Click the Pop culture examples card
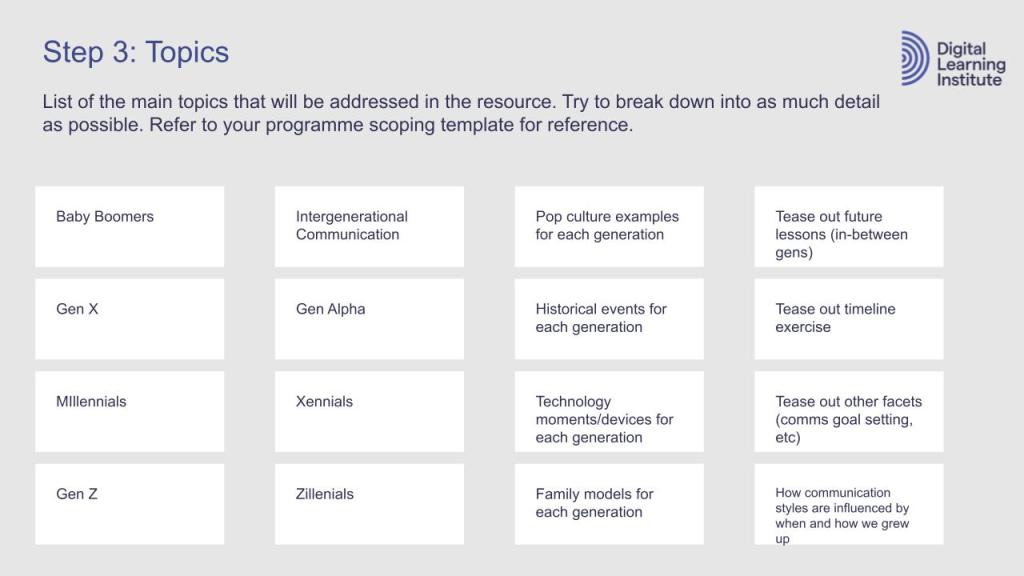Image resolution: width=1024 pixels, height=576 pixels. point(609,226)
